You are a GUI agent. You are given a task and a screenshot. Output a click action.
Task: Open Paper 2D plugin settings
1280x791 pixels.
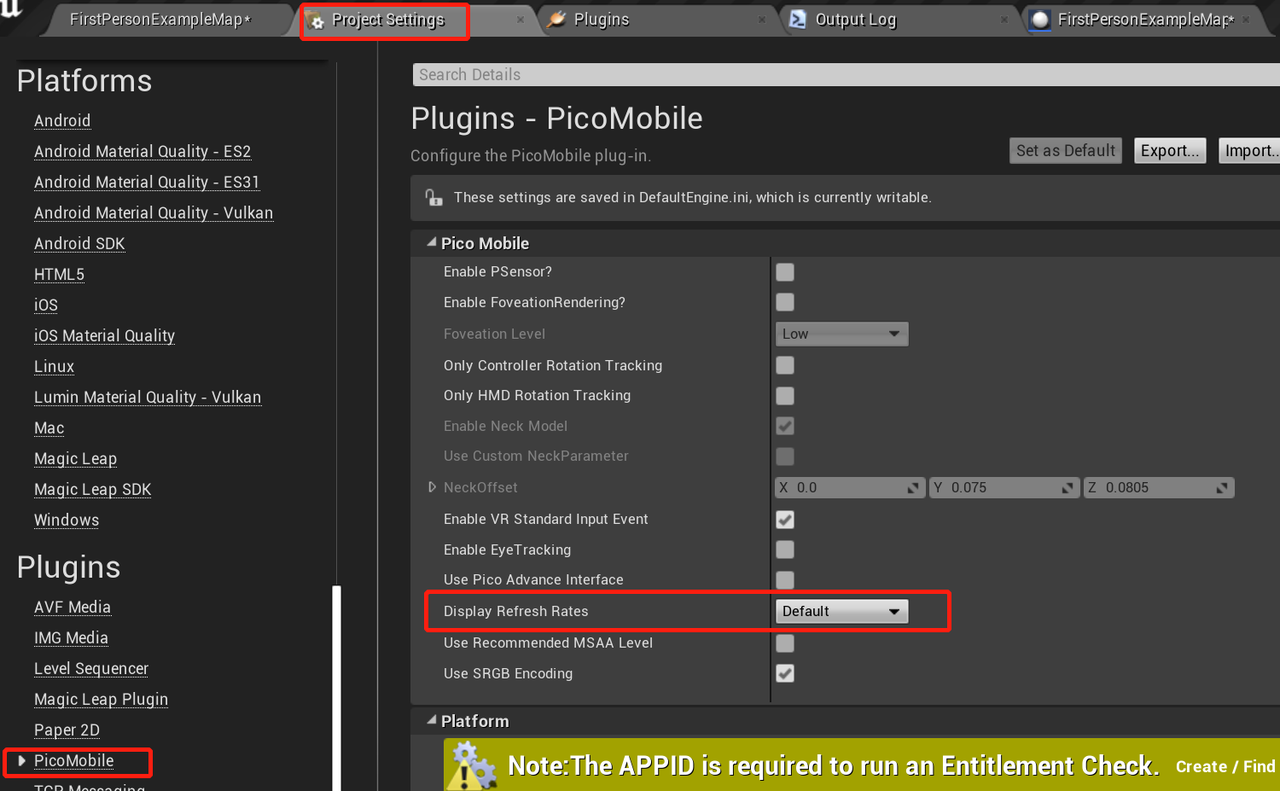(67, 730)
